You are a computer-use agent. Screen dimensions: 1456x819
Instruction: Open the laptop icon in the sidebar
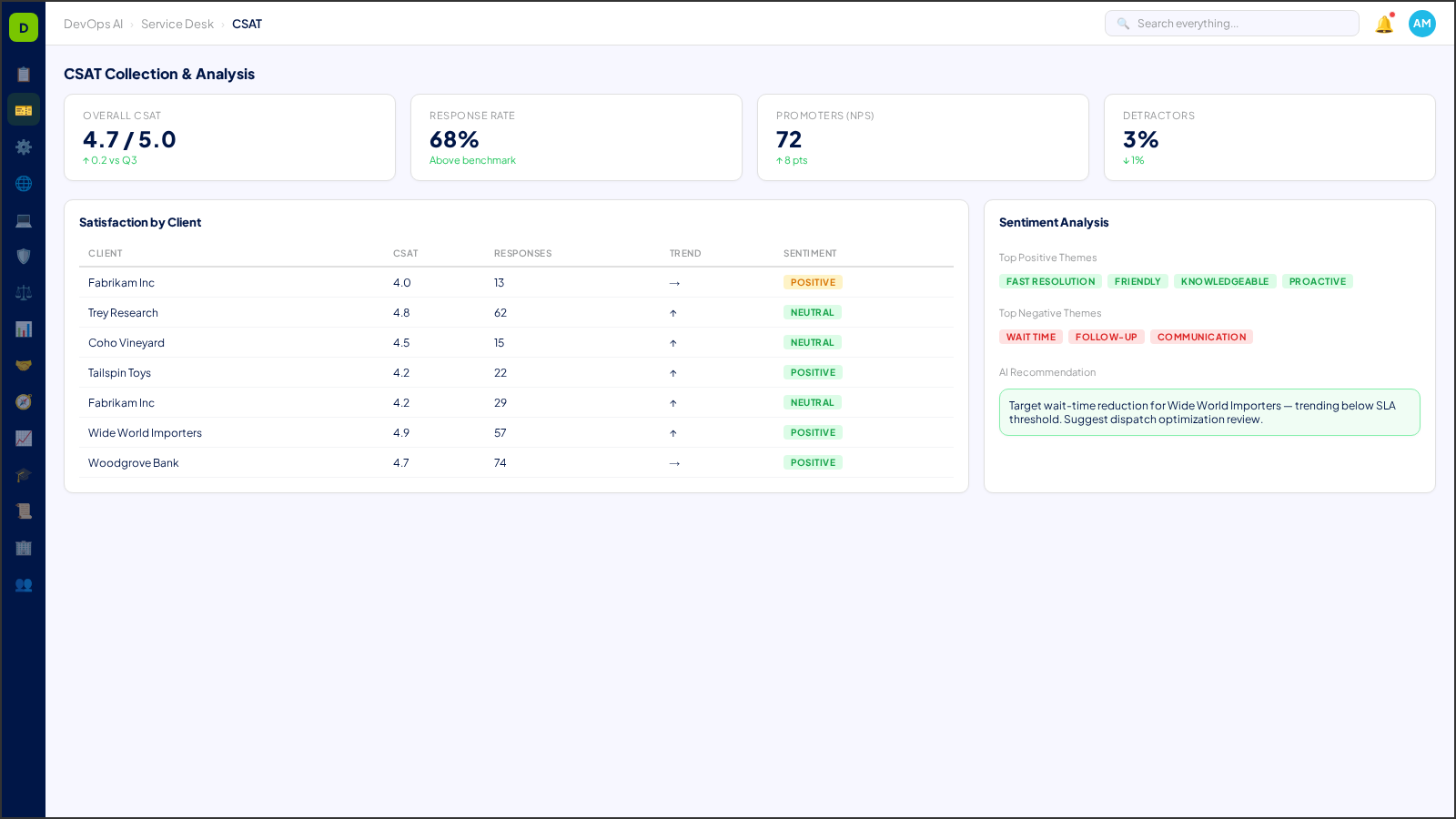[24, 220]
